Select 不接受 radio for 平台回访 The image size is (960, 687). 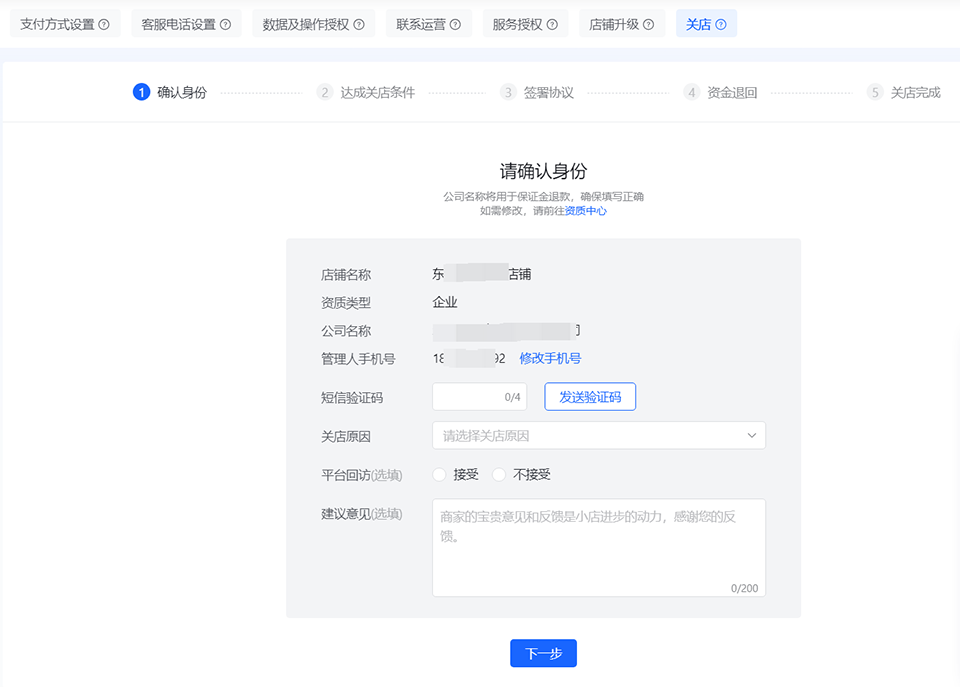pos(499,474)
